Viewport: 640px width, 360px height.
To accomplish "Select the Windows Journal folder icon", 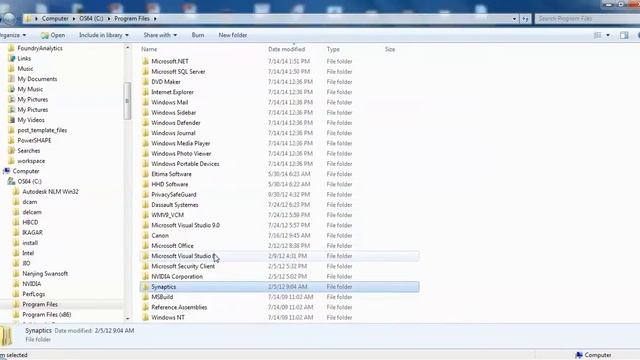I will point(145,133).
